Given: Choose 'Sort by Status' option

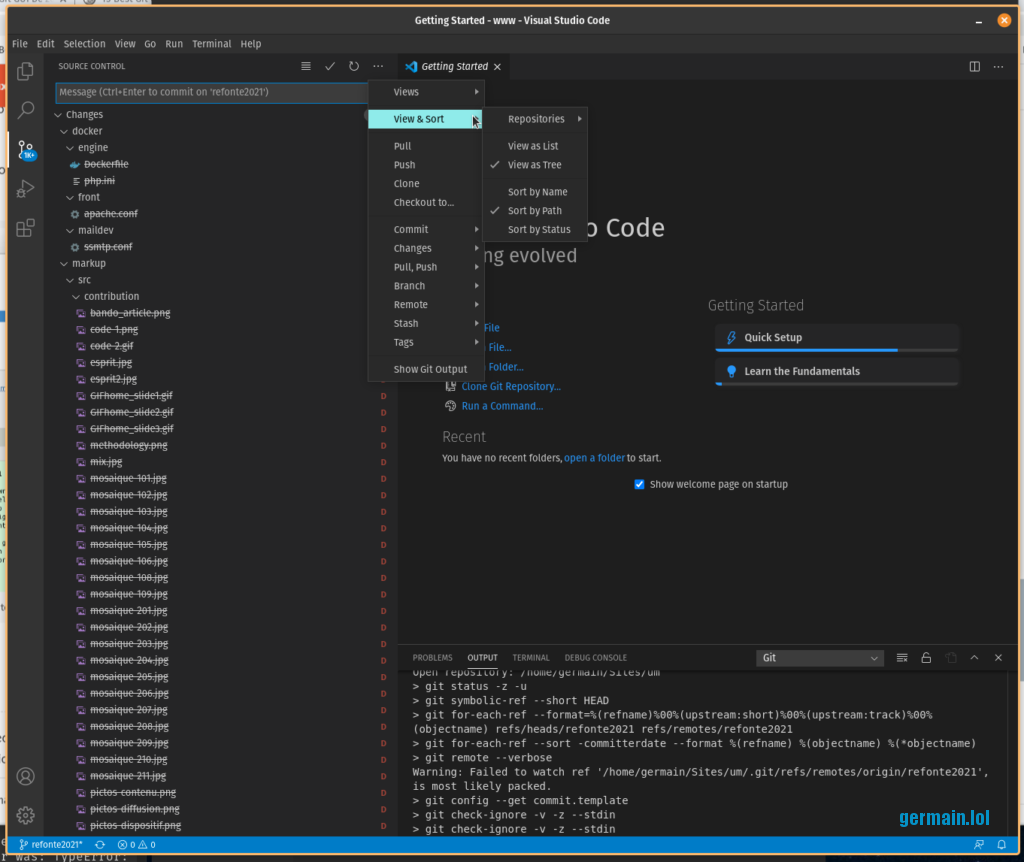Looking at the screenshot, I should (x=539, y=230).
